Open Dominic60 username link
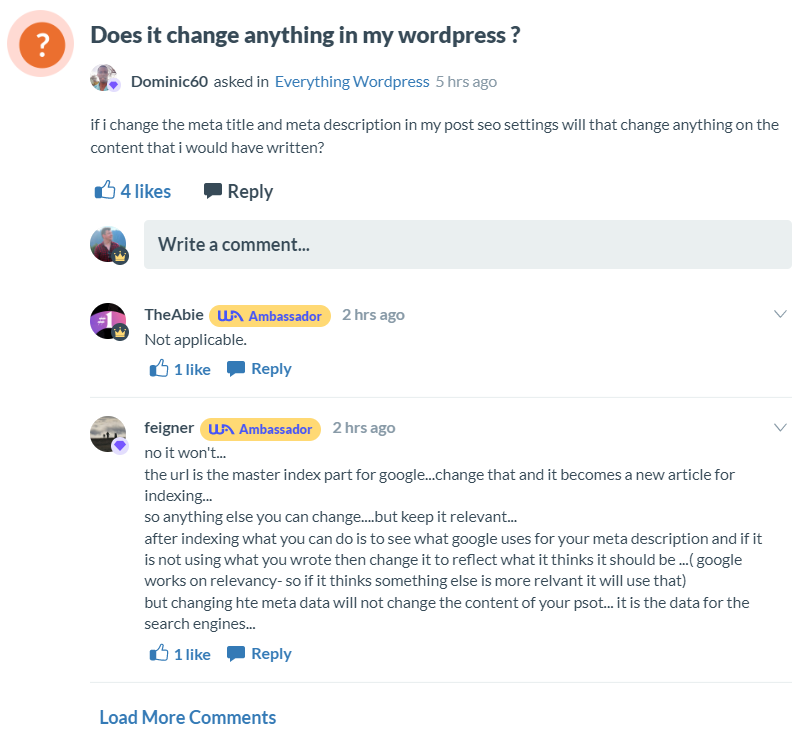This screenshot has height=733, width=803. click(169, 81)
